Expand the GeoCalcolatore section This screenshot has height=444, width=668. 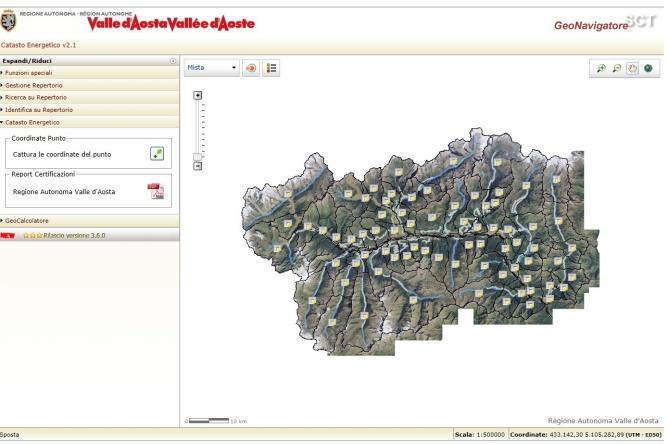pos(89,221)
